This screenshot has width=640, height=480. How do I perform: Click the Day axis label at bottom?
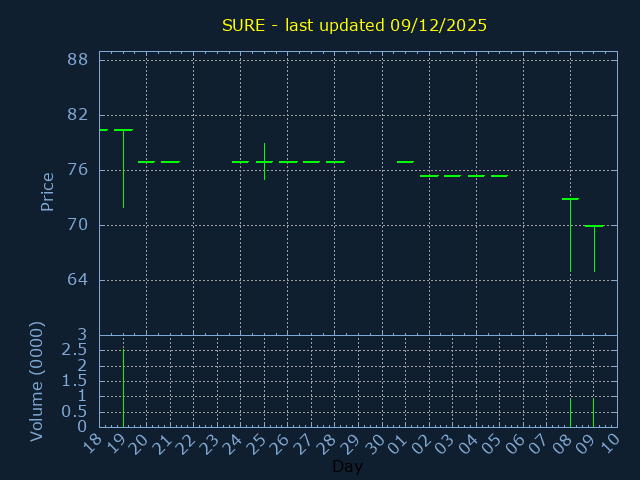tap(347, 466)
